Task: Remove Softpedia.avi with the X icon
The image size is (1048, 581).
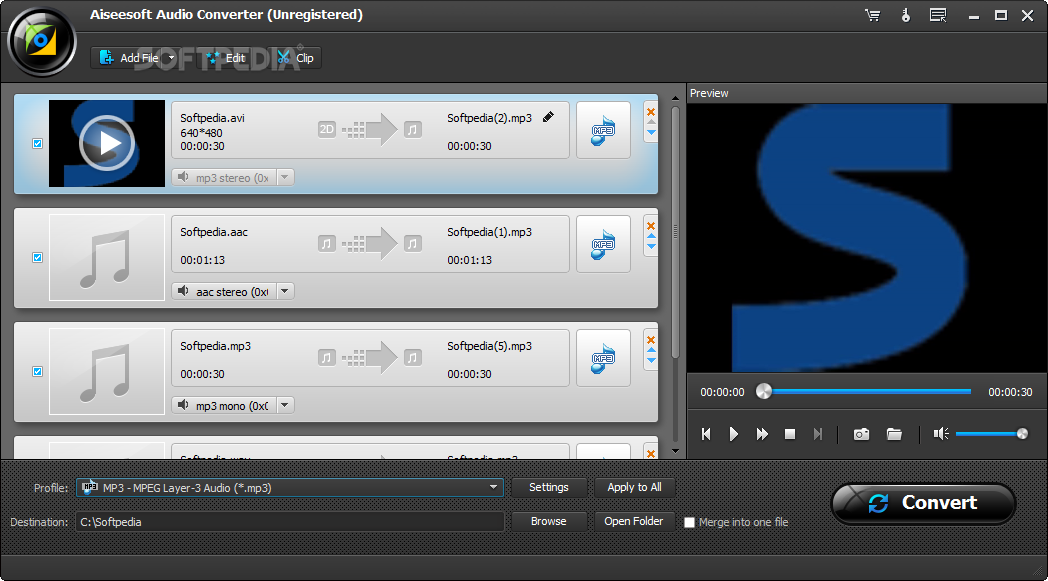Action: 651,112
